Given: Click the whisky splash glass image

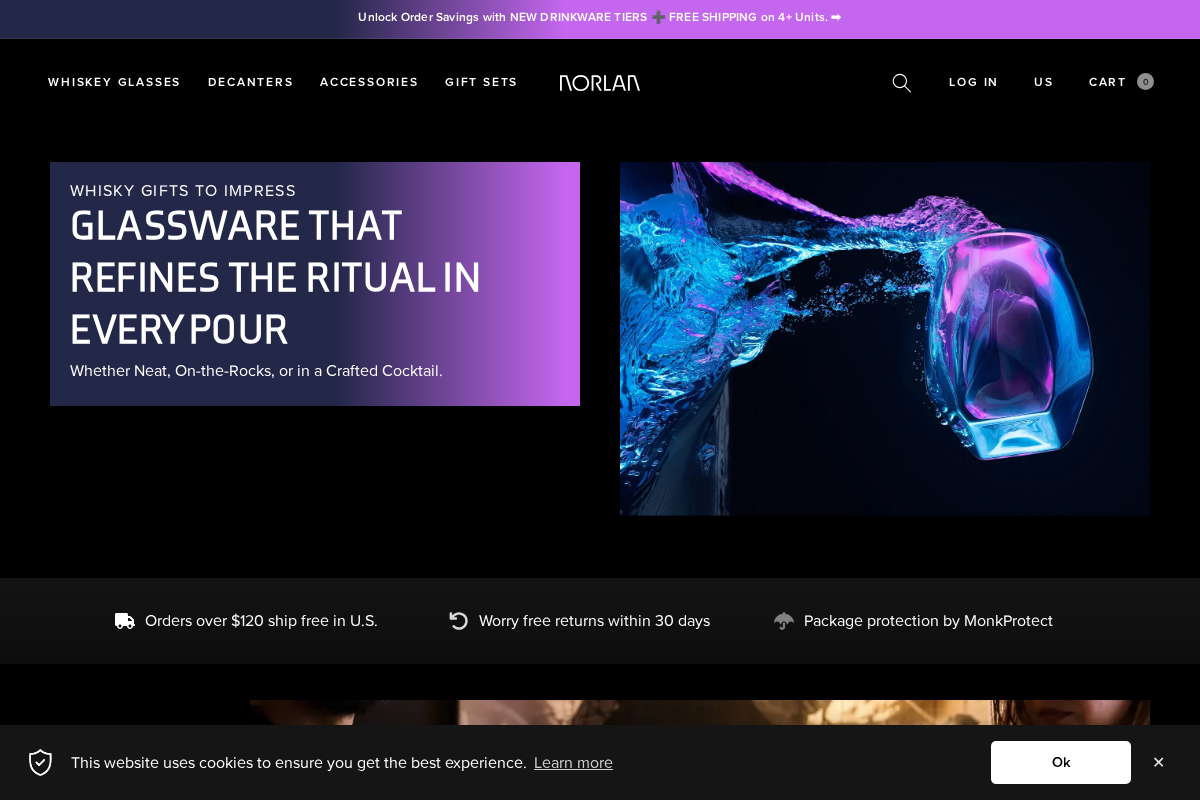Looking at the screenshot, I should 884,338.
